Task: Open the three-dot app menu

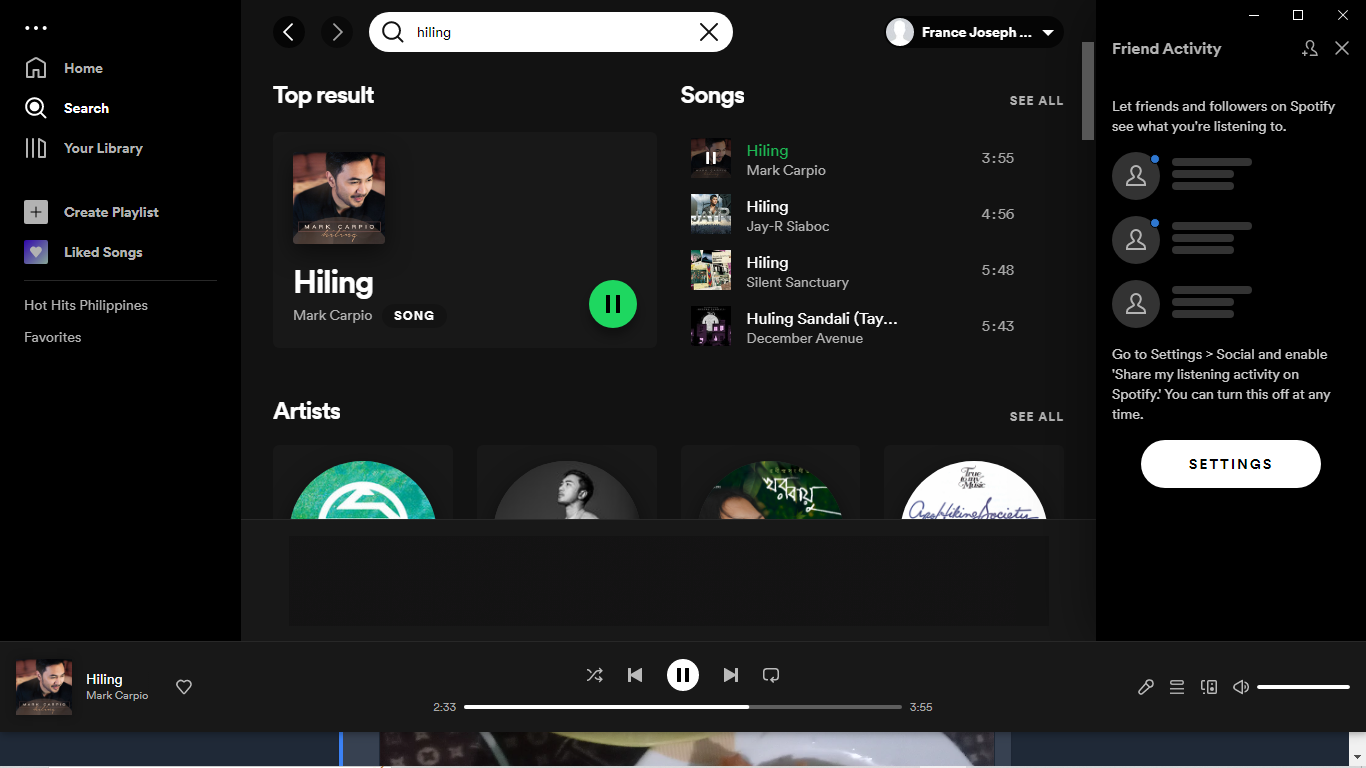Action: pos(36,28)
